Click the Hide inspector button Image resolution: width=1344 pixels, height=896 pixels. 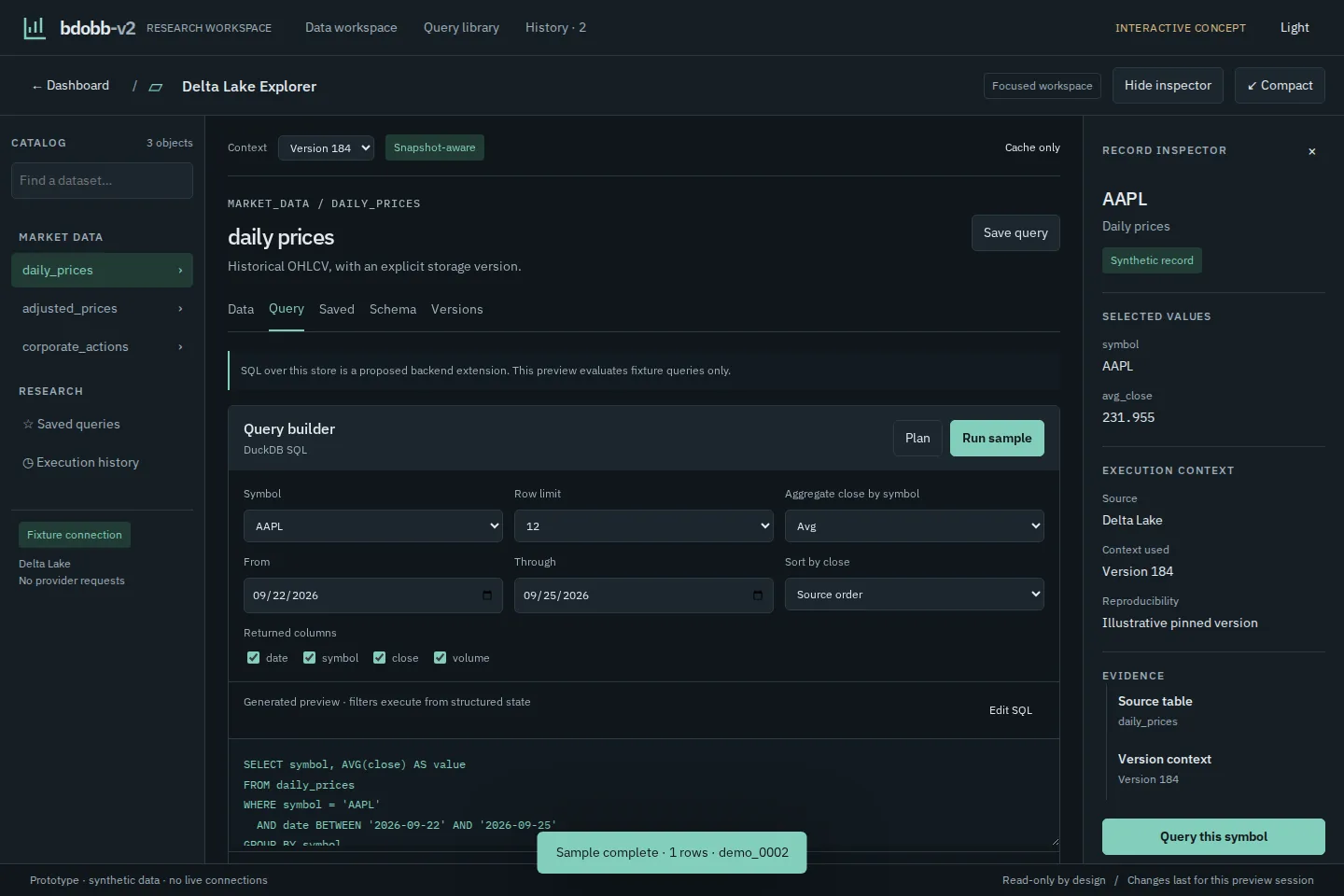(1168, 86)
